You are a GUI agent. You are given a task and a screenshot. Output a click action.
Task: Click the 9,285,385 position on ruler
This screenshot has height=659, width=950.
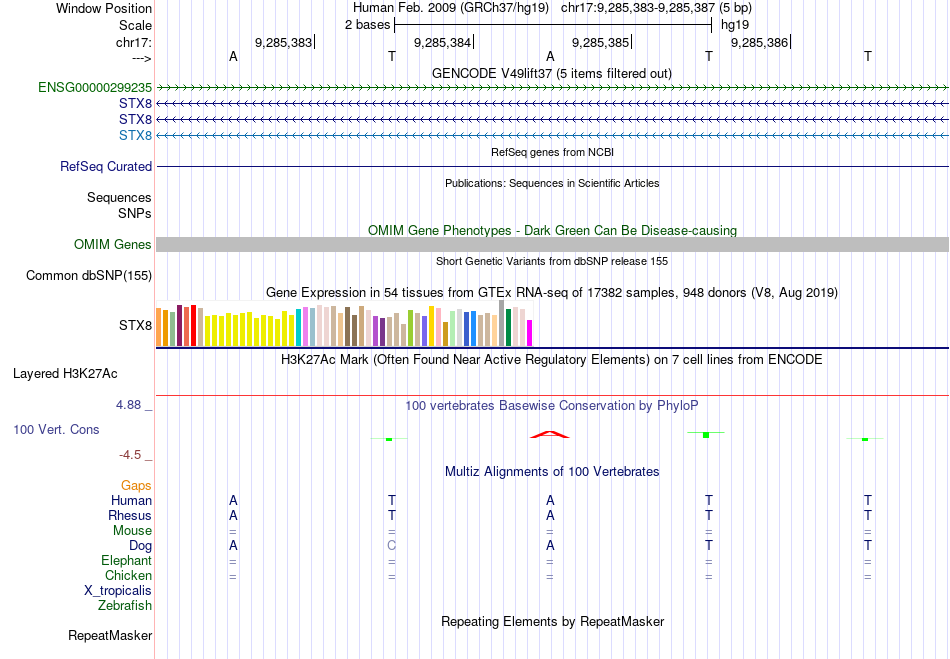(x=601, y=42)
